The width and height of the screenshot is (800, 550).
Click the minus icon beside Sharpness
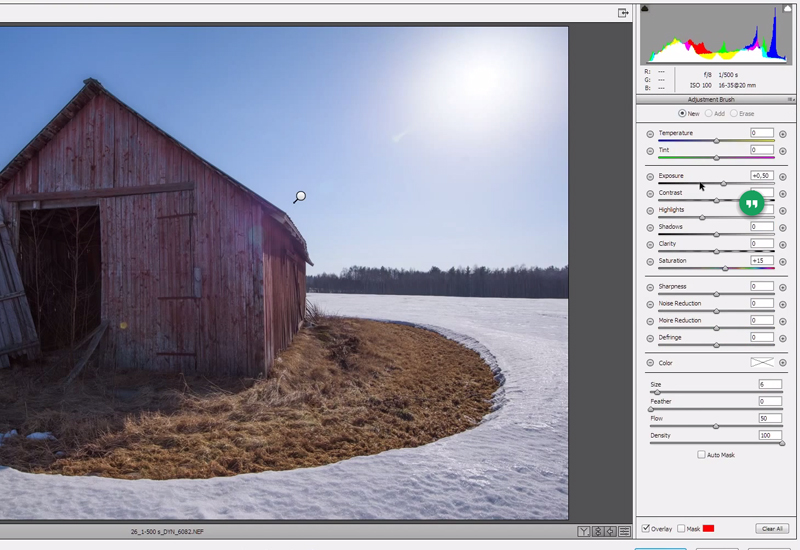650,287
